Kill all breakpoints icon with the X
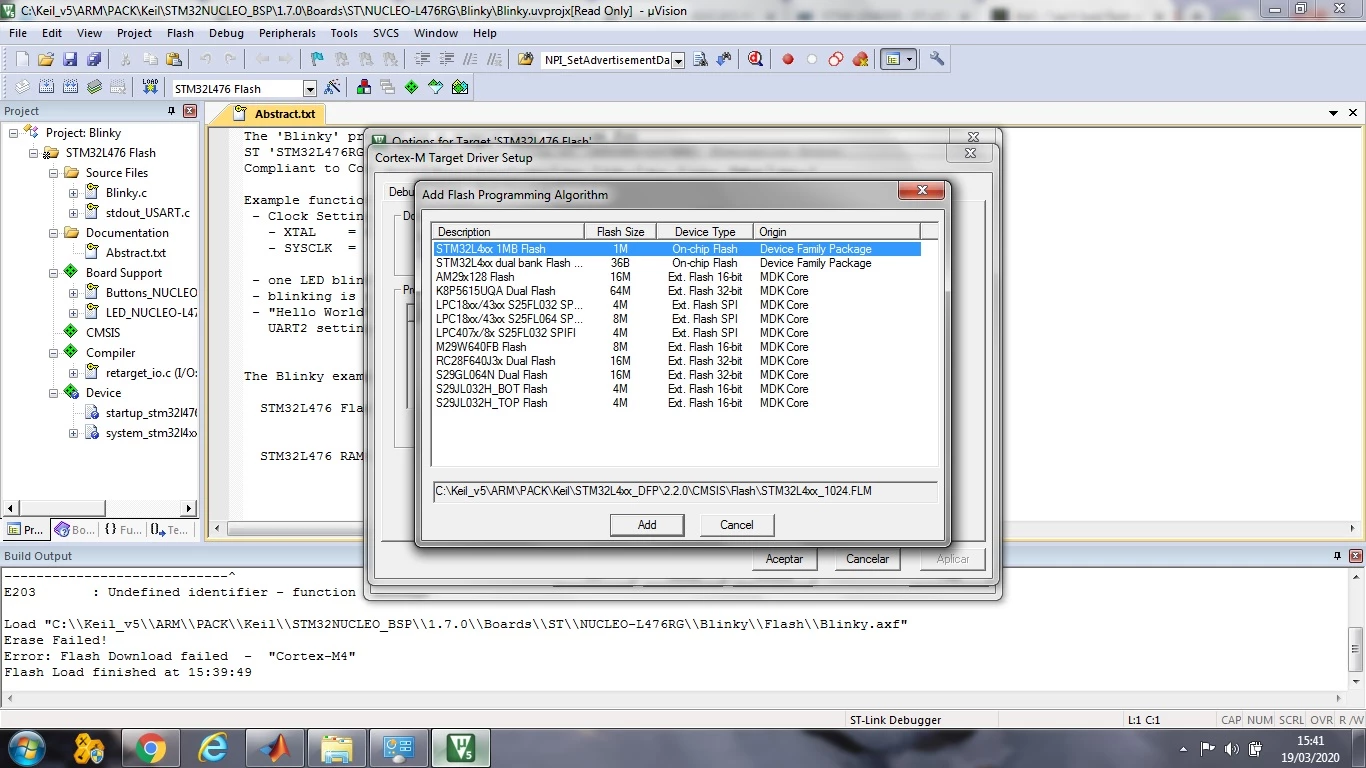Screen dimensions: 1366x768 860,60
